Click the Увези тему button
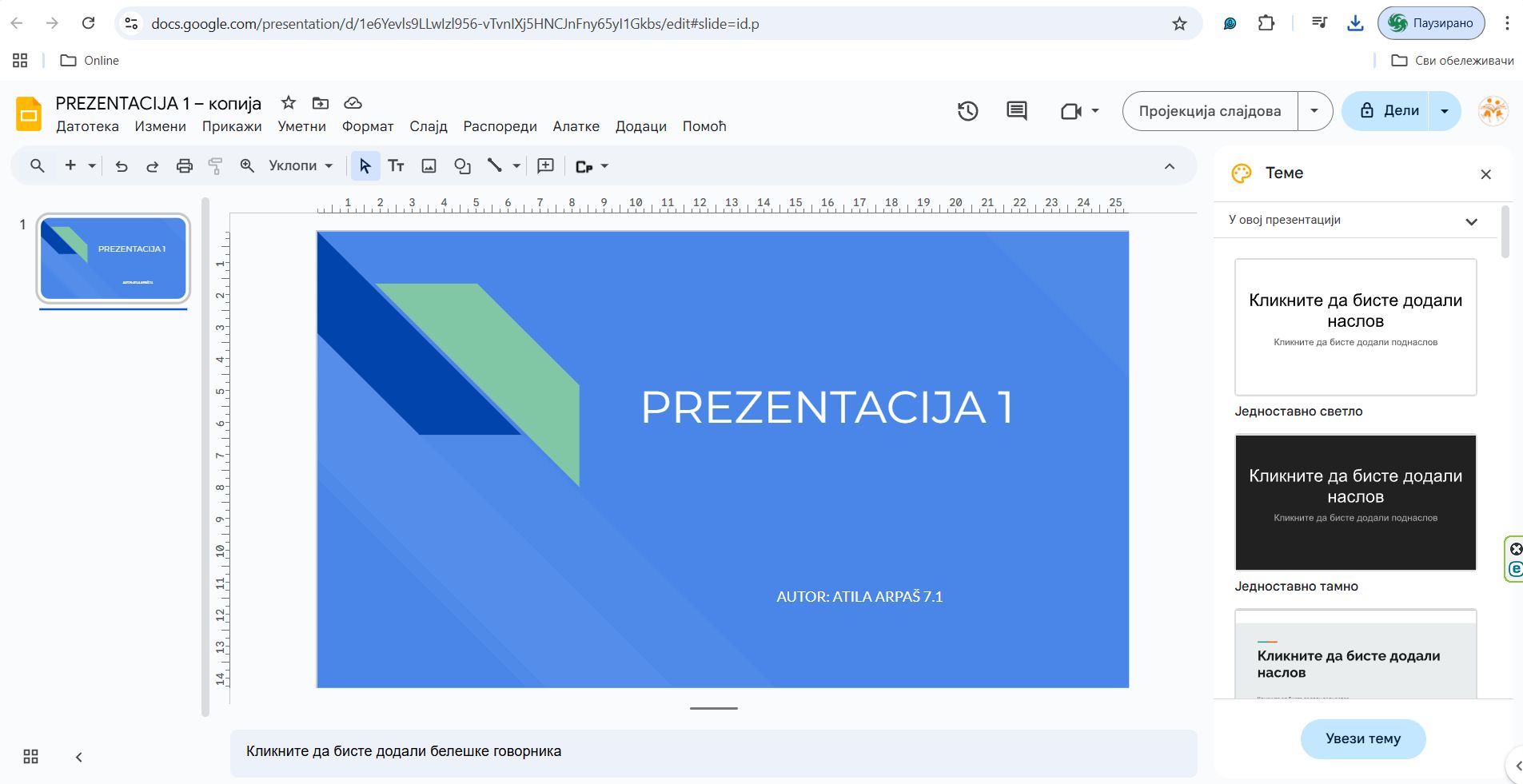 [1362, 738]
